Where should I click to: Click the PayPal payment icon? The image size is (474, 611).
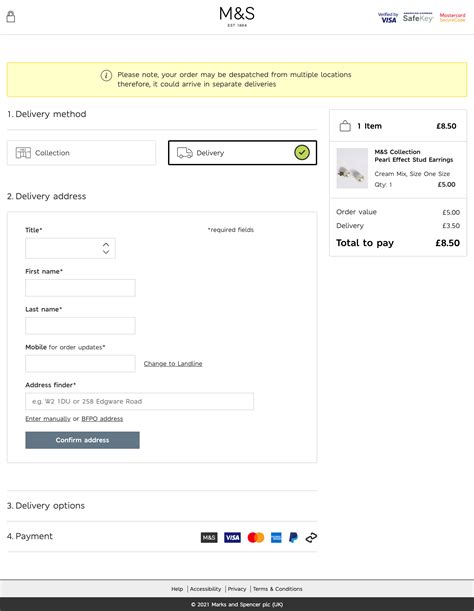(x=293, y=538)
